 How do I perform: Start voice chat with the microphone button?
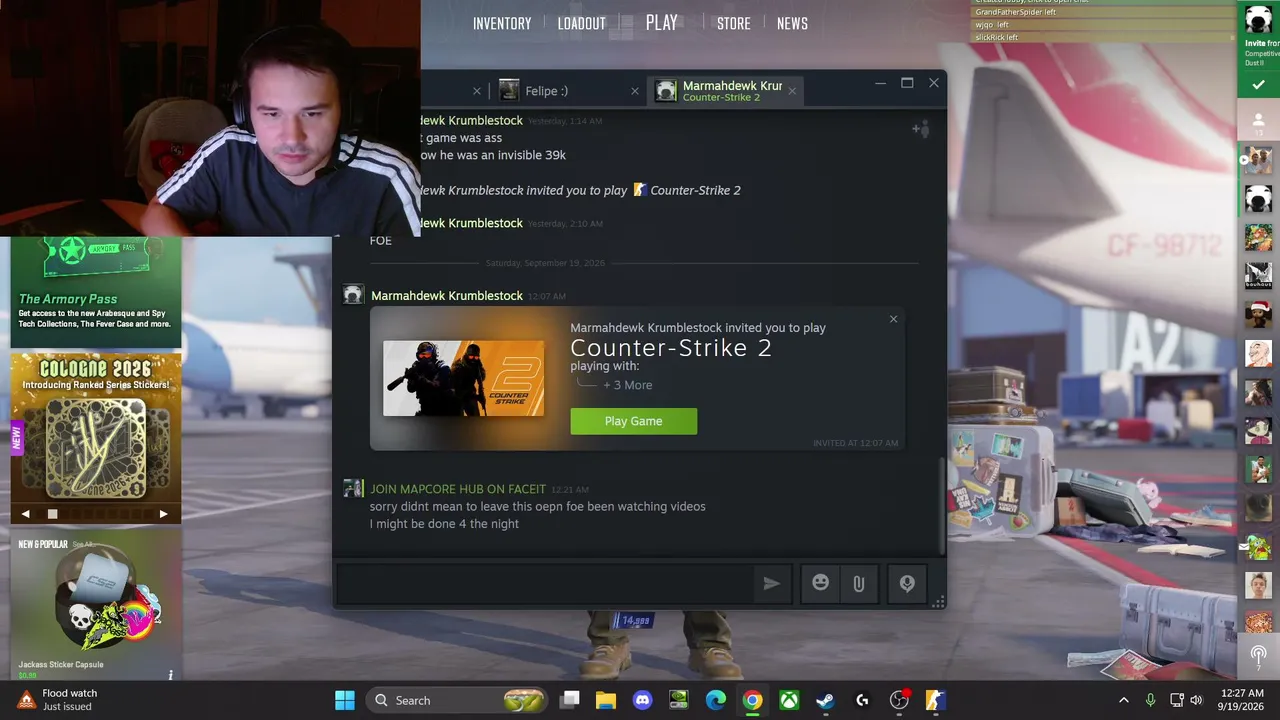coord(907,584)
